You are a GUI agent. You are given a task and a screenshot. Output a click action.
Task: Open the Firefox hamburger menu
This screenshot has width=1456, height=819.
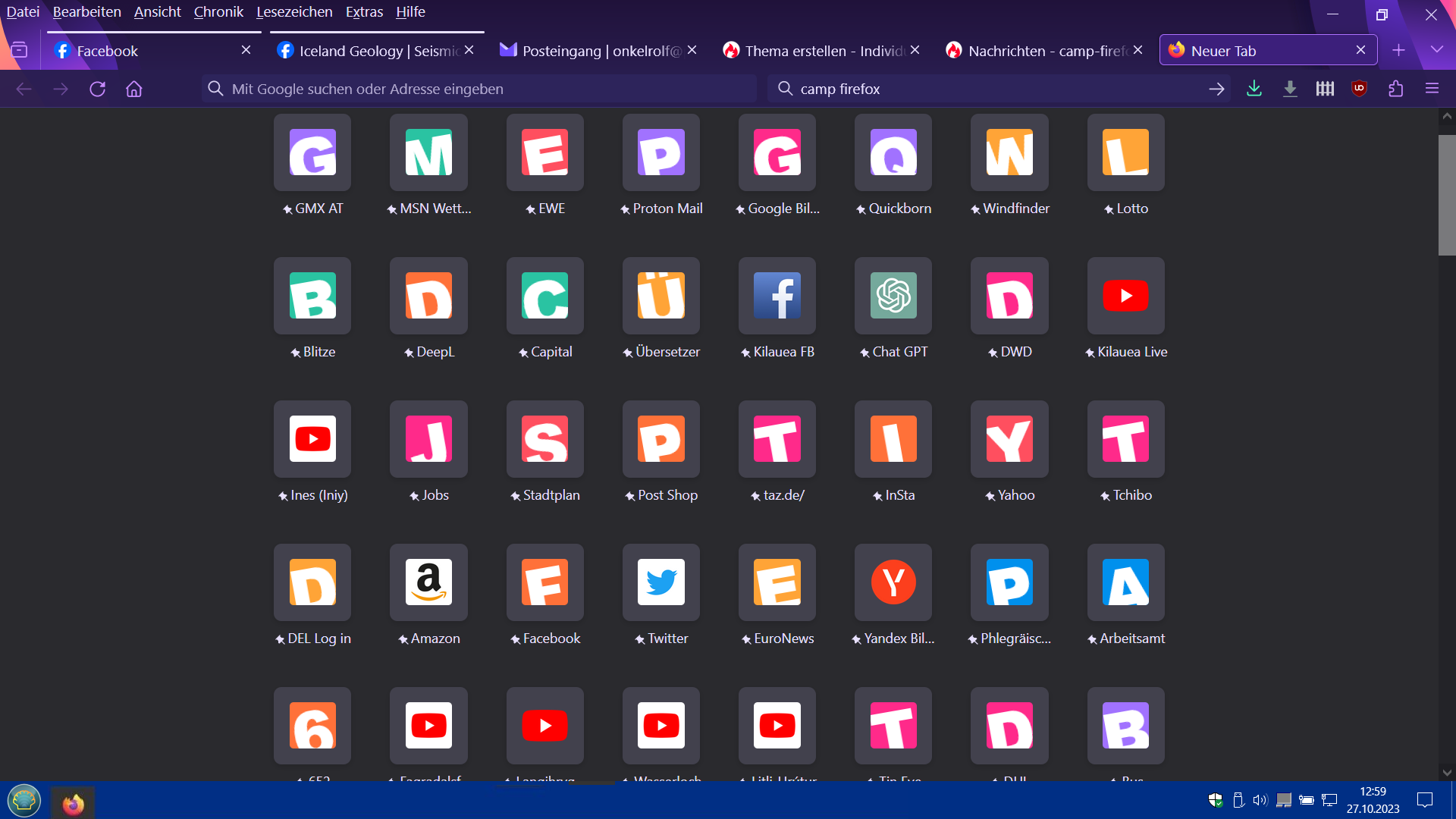(1432, 89)
